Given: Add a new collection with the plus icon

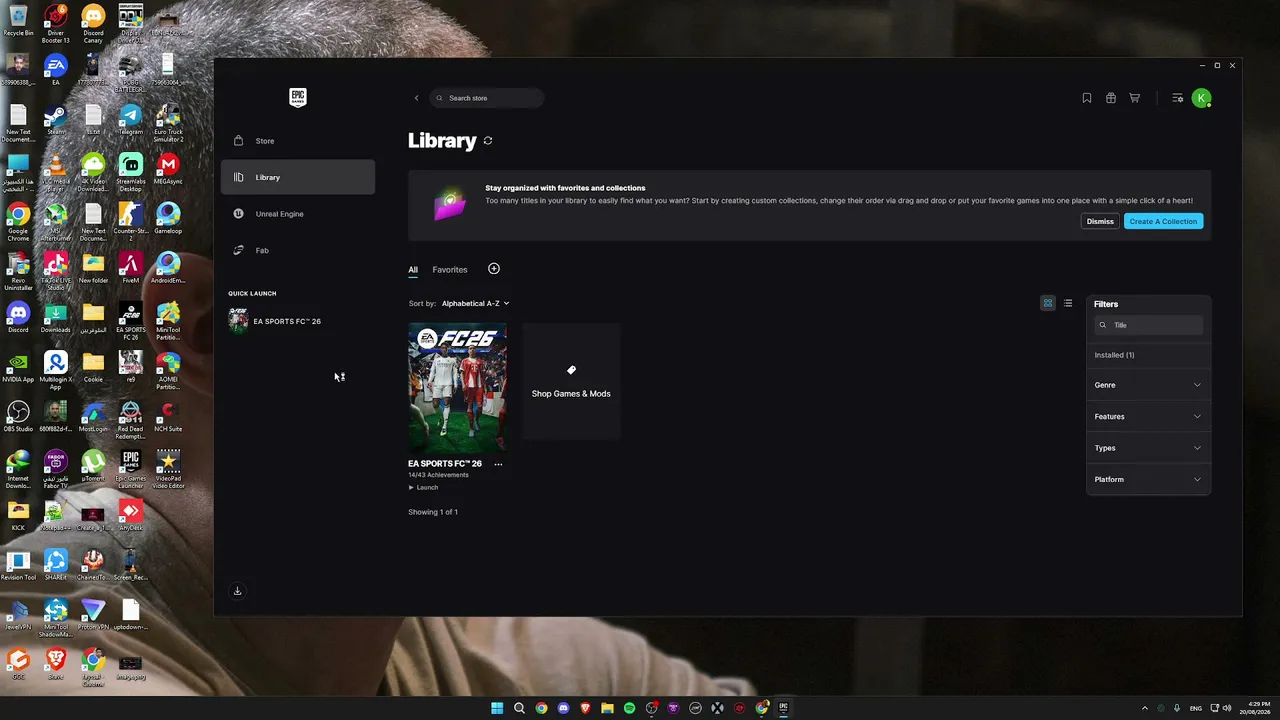Looking at the screenshot, I should [x=494, y=269].
